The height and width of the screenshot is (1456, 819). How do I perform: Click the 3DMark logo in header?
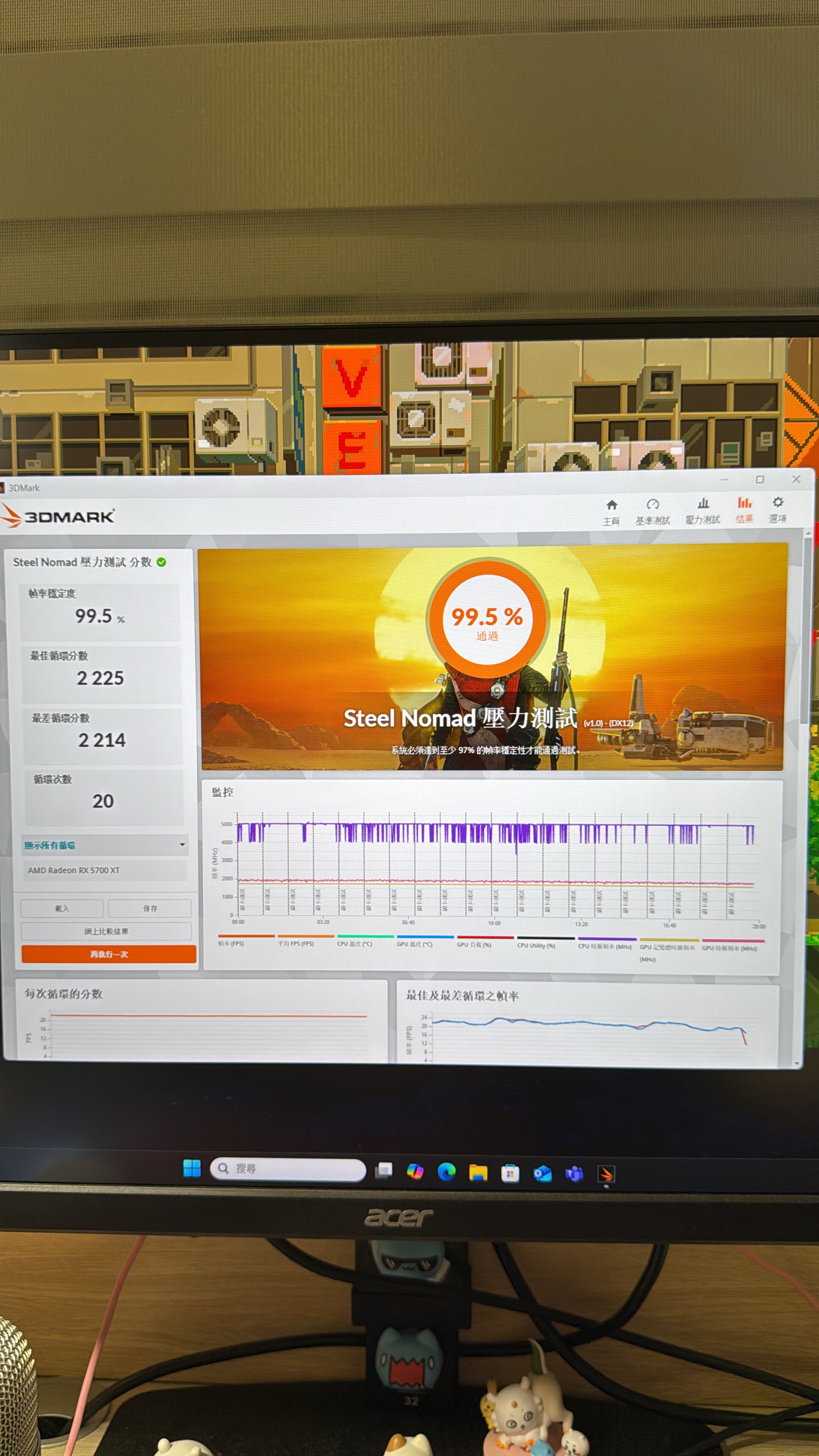click(x=58, y=516)
